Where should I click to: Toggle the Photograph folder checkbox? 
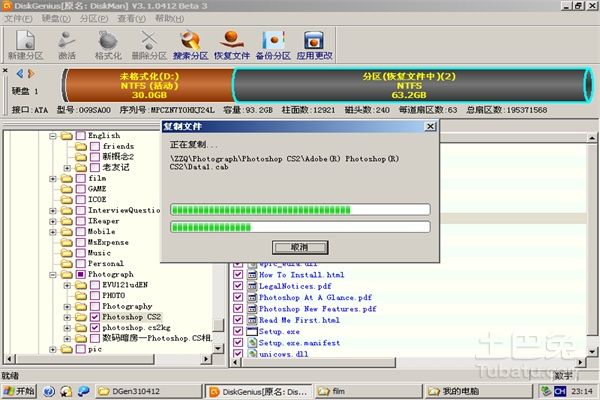tap(80, 274)
